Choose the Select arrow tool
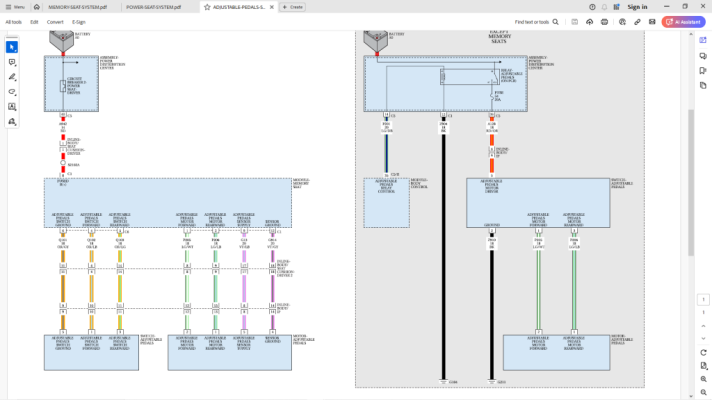Viewport: 712px width, 400px height. tap(12, 47)
